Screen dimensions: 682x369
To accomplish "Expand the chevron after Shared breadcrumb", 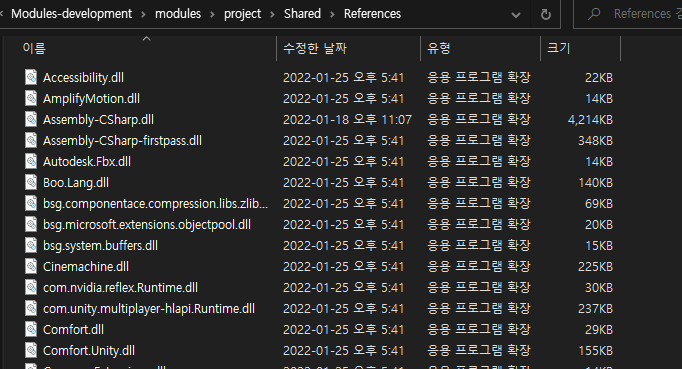I will [x=332, y=14].
